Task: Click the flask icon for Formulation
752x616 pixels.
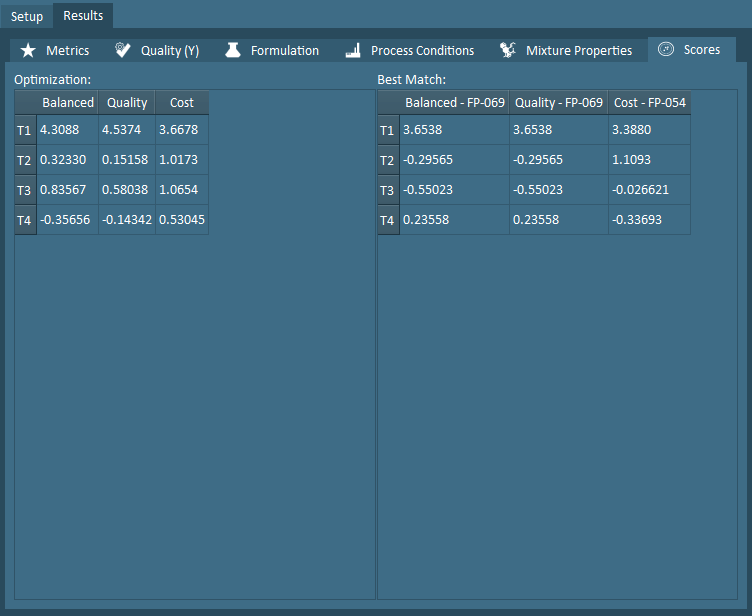Action: click(233, 50)
